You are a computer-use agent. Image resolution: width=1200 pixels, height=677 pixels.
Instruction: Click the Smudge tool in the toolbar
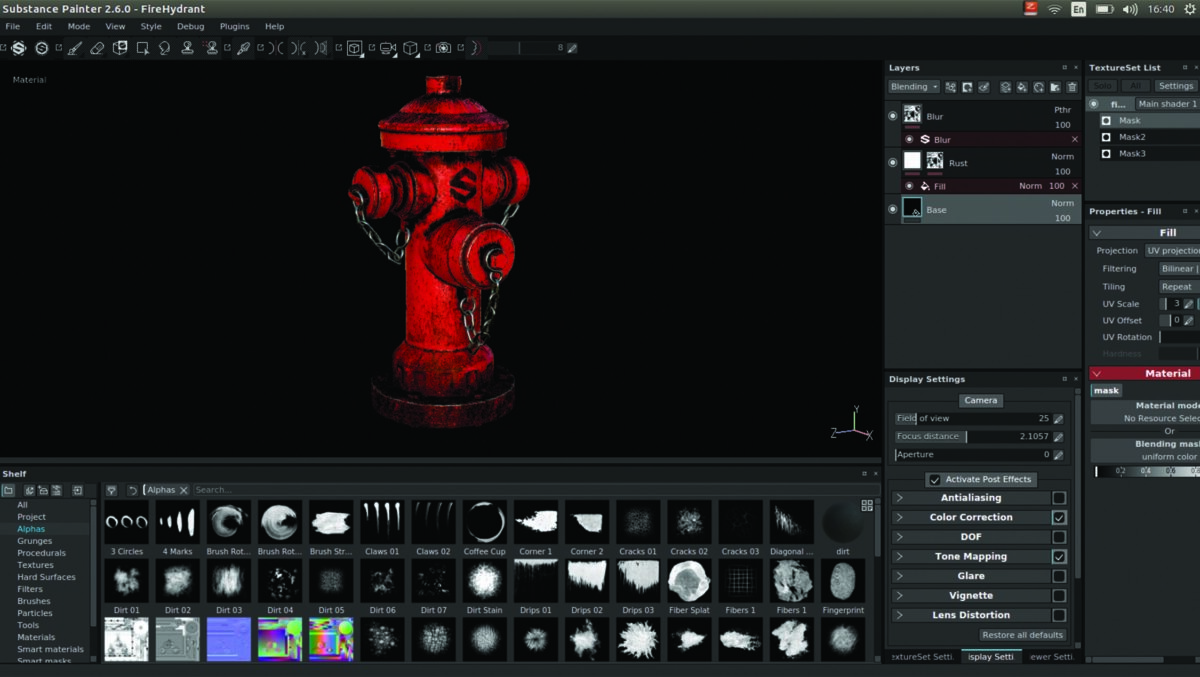click(x=164, y=48)
